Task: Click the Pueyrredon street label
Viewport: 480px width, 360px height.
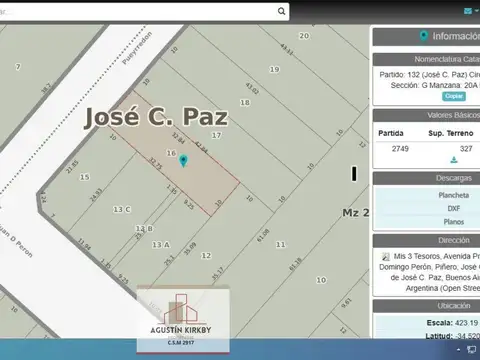Action: [x=137, y=48]
